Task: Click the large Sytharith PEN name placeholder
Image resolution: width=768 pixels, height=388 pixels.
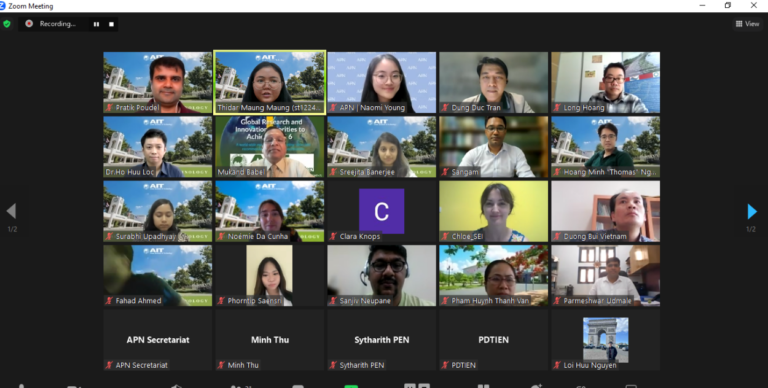Action: pyautogui.click(x=382, y=340)
